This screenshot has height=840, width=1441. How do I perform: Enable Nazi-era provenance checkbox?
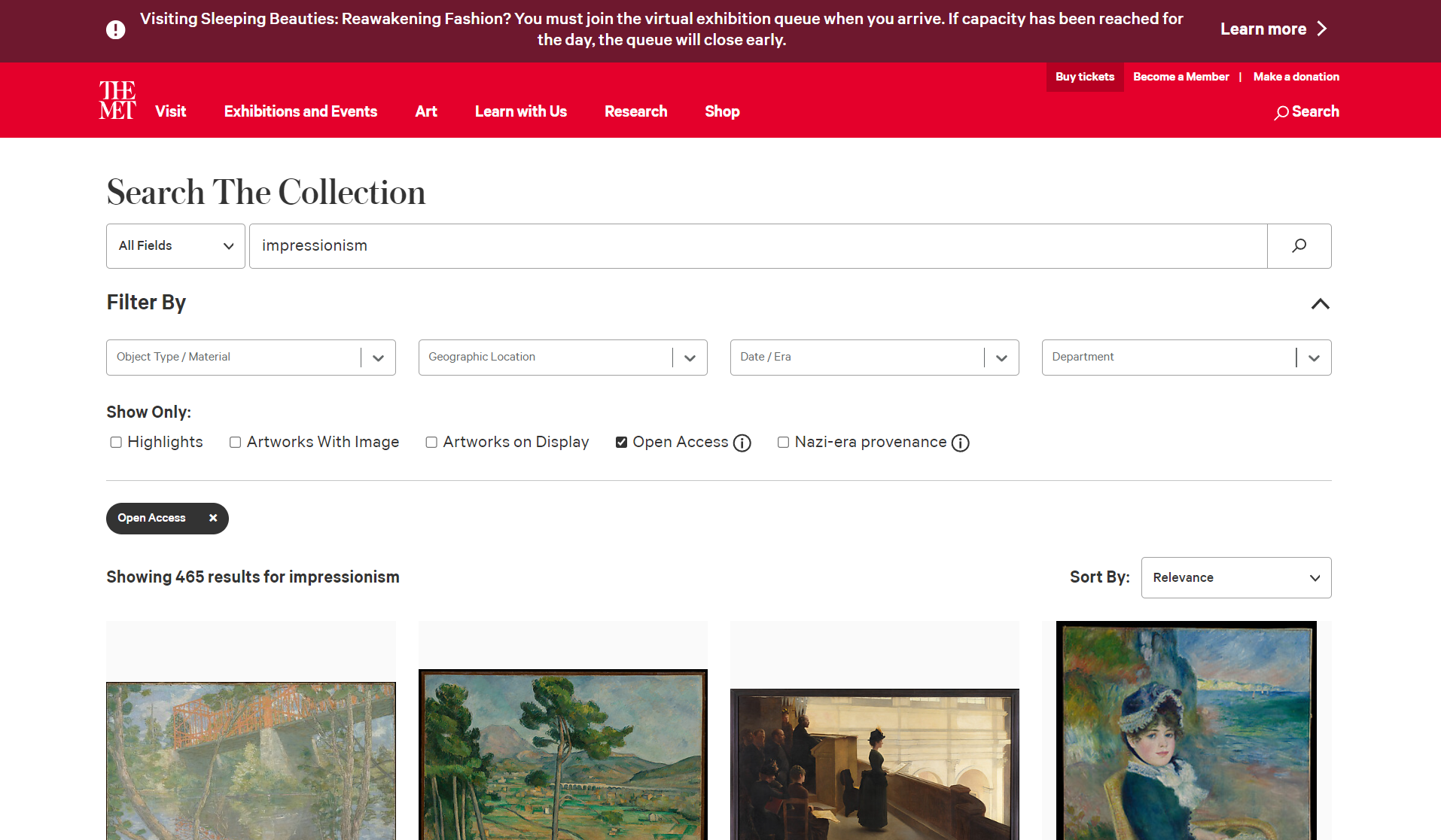point(783,442)
